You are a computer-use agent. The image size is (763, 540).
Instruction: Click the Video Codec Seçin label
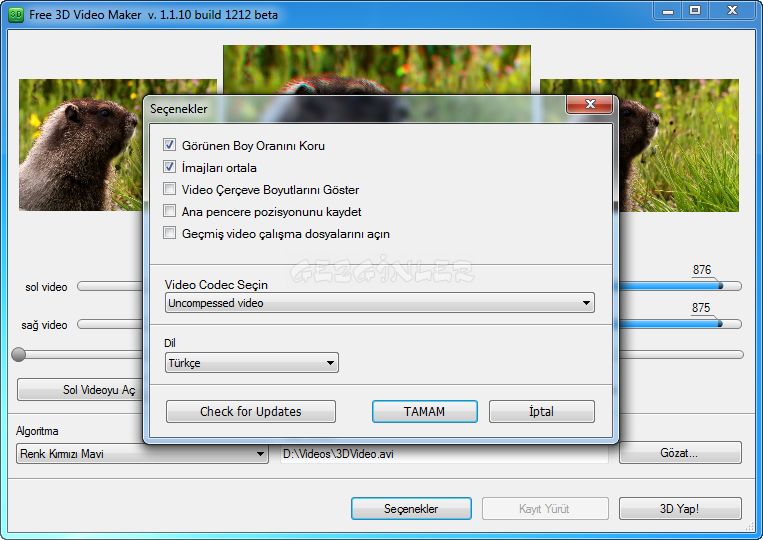click(216, 285)
